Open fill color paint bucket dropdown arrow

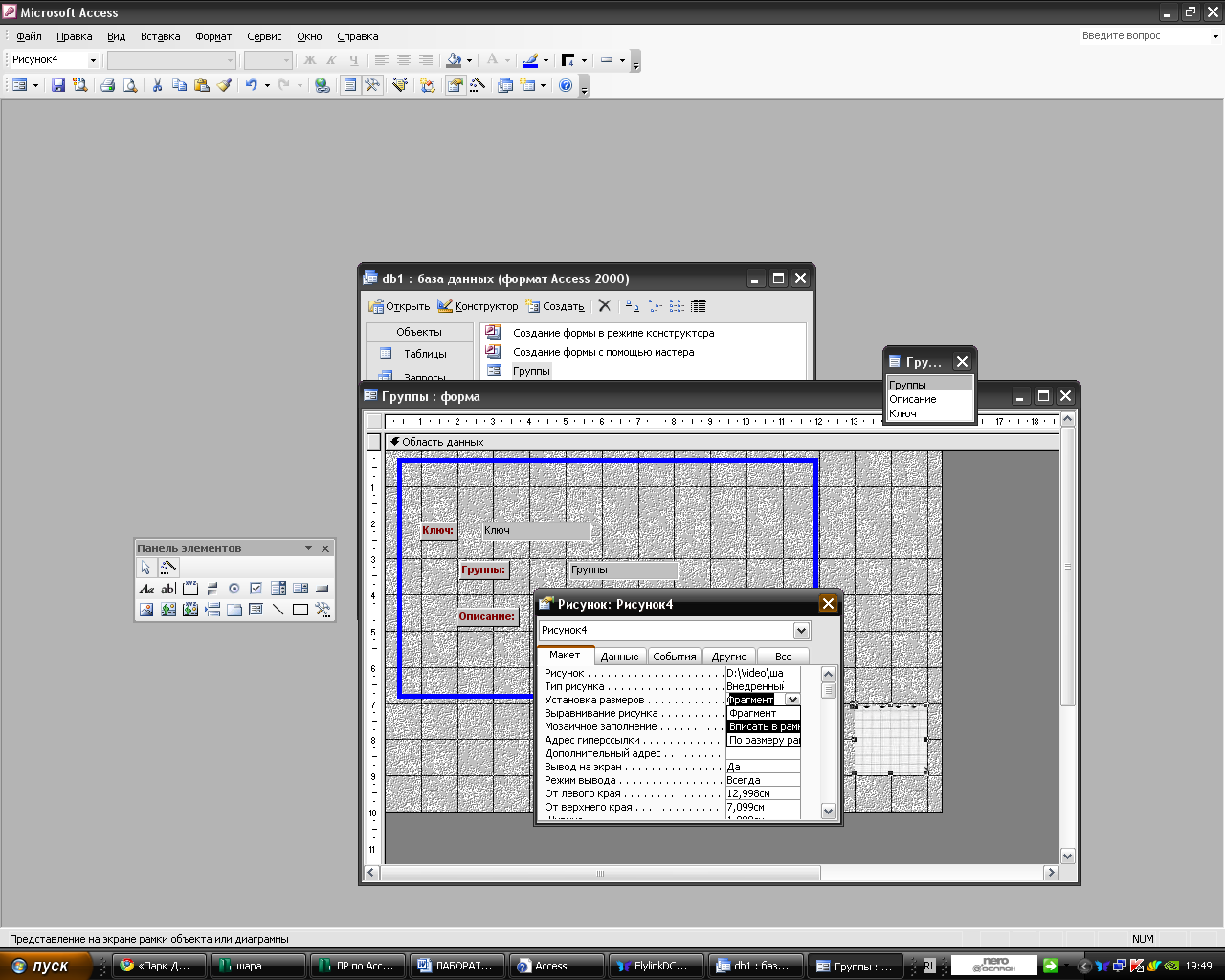(x=471, y=60)
